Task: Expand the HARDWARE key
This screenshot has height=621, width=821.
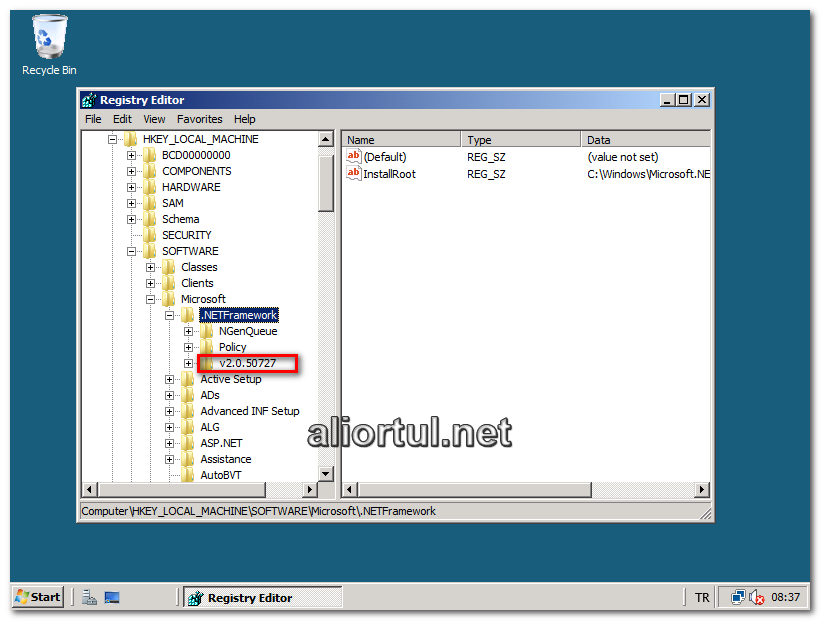Action: 131,187
